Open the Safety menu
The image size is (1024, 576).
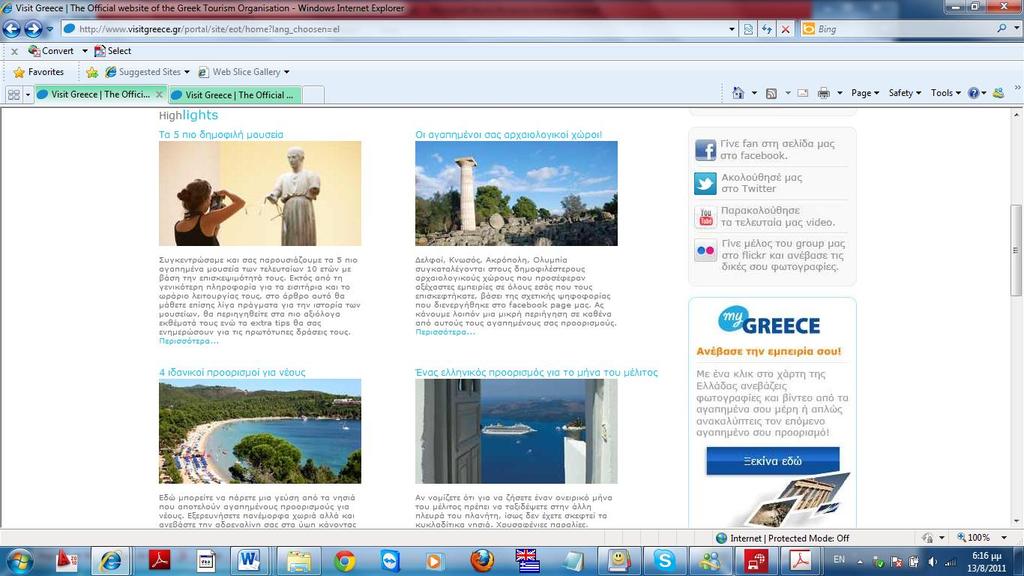point(904,93)
